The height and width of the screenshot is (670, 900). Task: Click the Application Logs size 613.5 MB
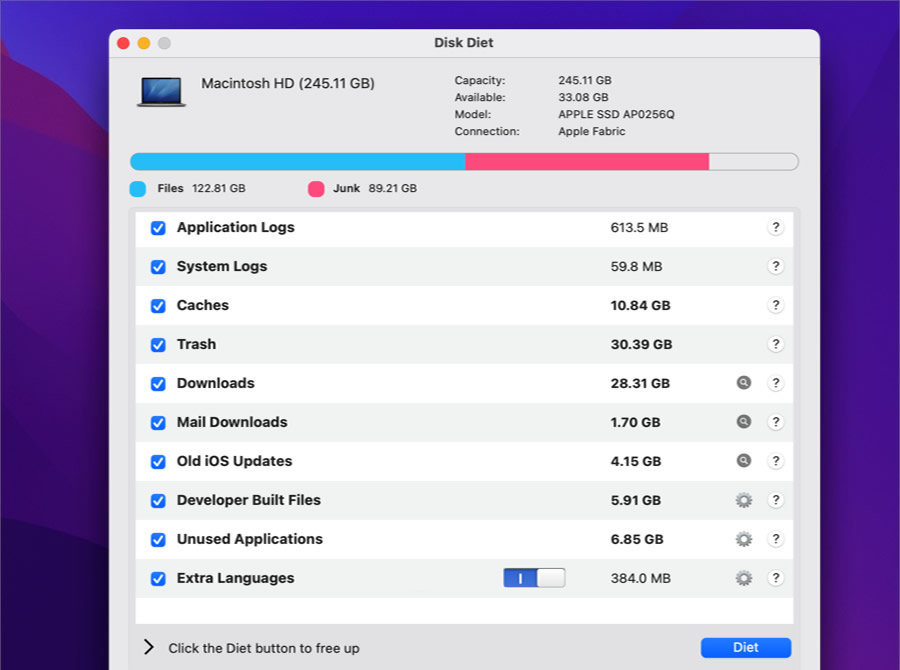(x=639, y=228)
